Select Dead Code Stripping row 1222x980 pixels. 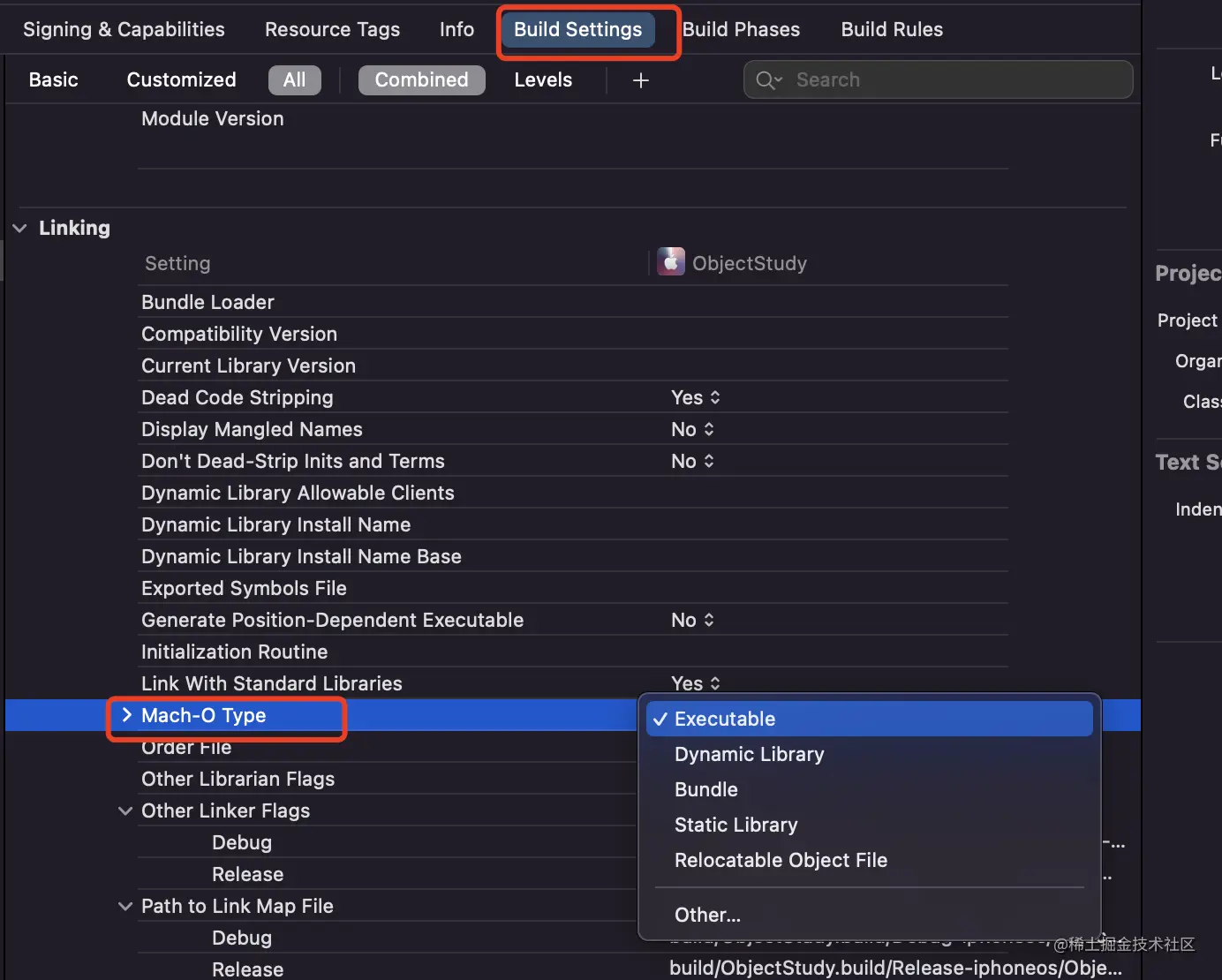[238, 397]
